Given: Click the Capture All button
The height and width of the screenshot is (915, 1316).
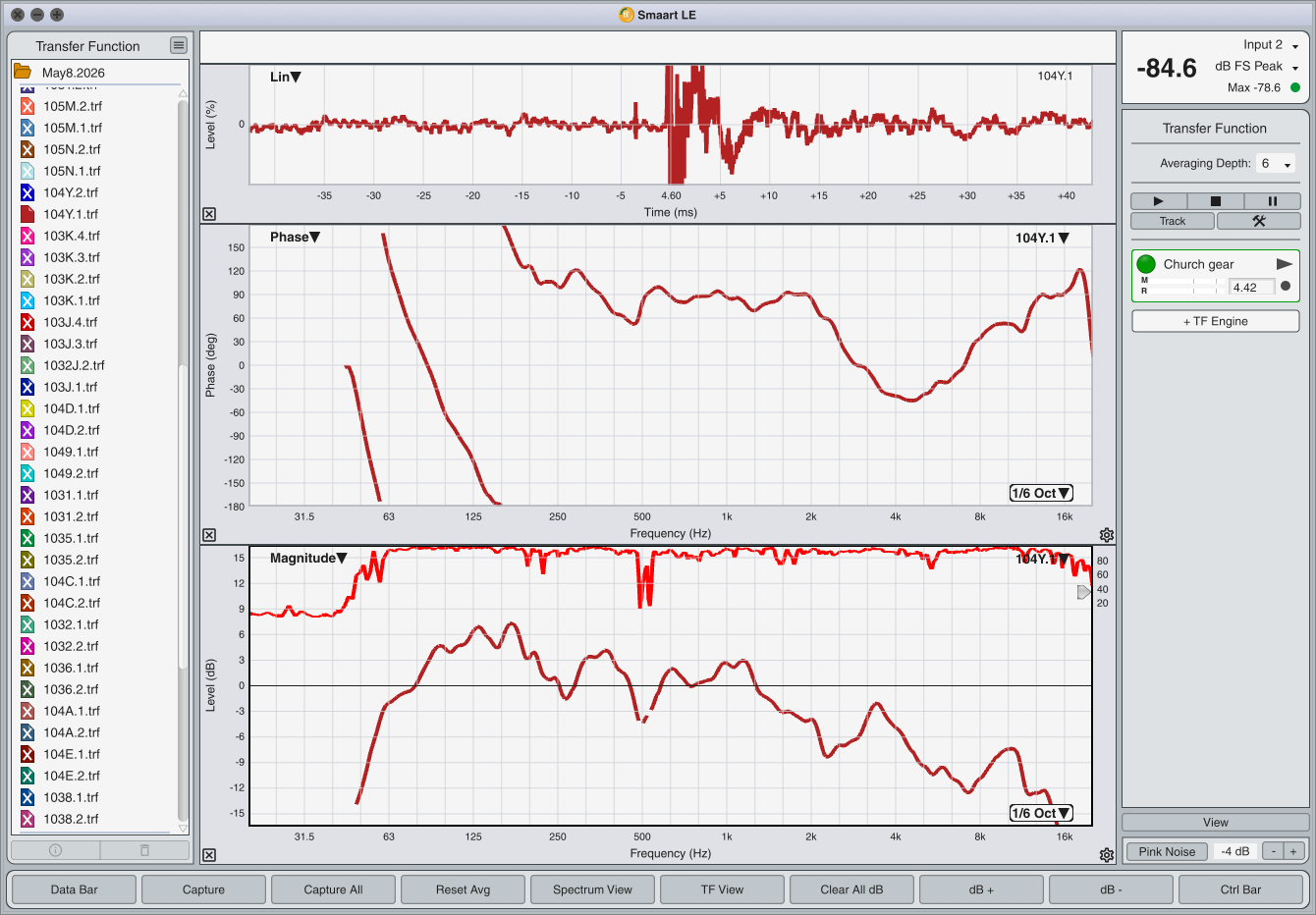Looking at the screenshot, I should pyautogui.click(x=333, y=889).
